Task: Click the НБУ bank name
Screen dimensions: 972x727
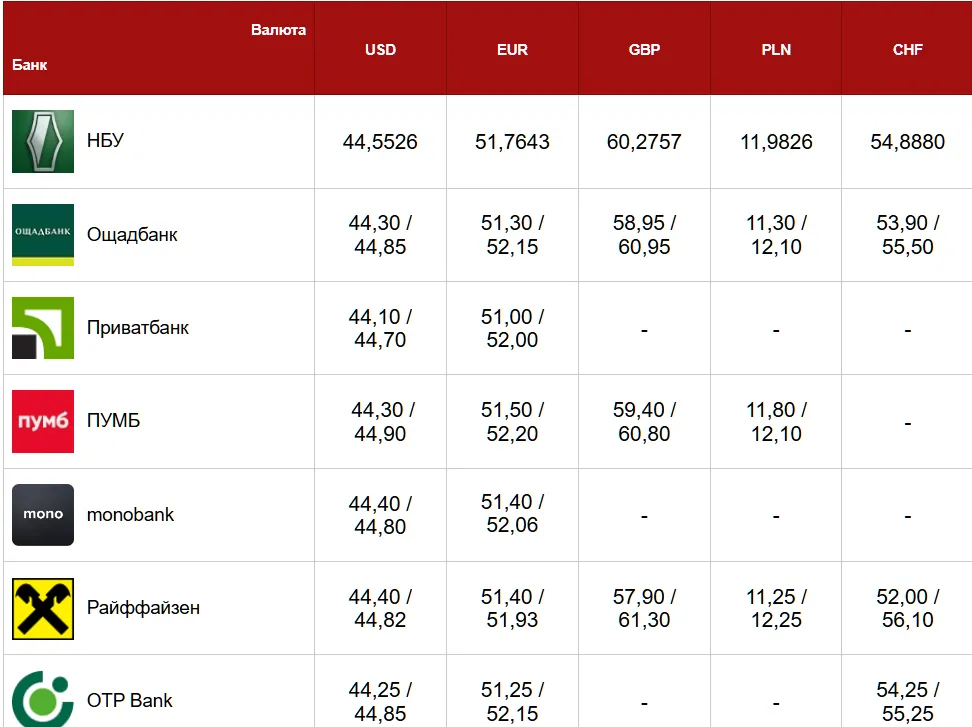Action: (105, 140)
